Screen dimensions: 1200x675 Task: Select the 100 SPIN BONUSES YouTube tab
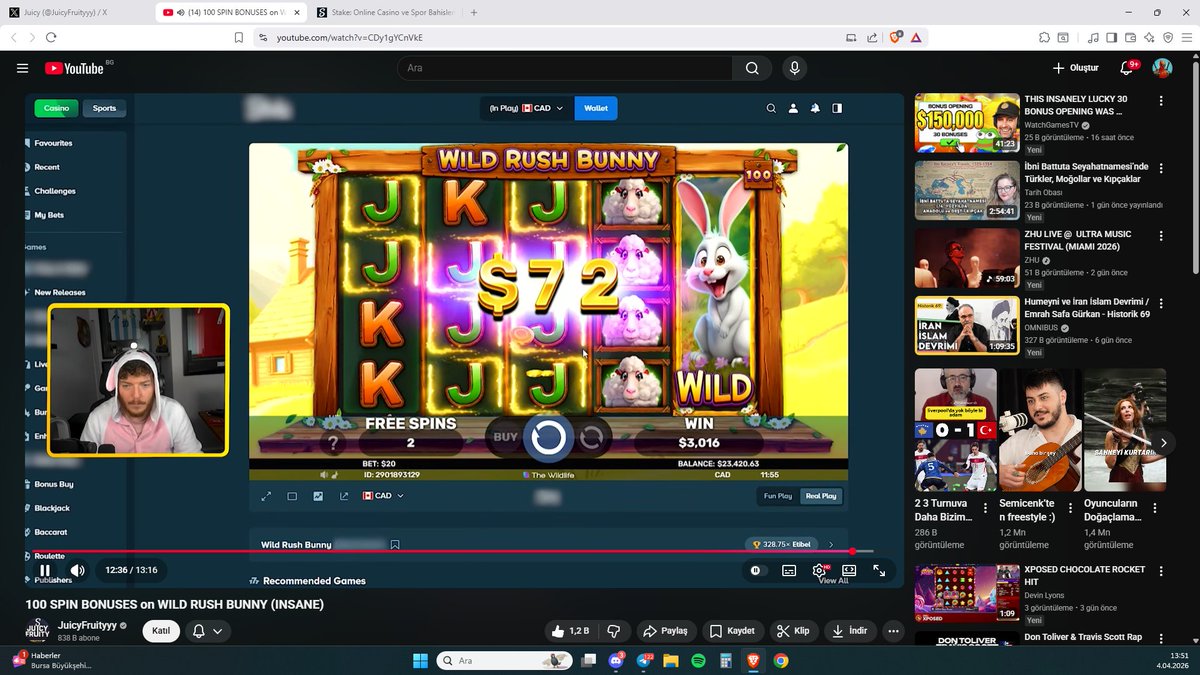(230, 12)
